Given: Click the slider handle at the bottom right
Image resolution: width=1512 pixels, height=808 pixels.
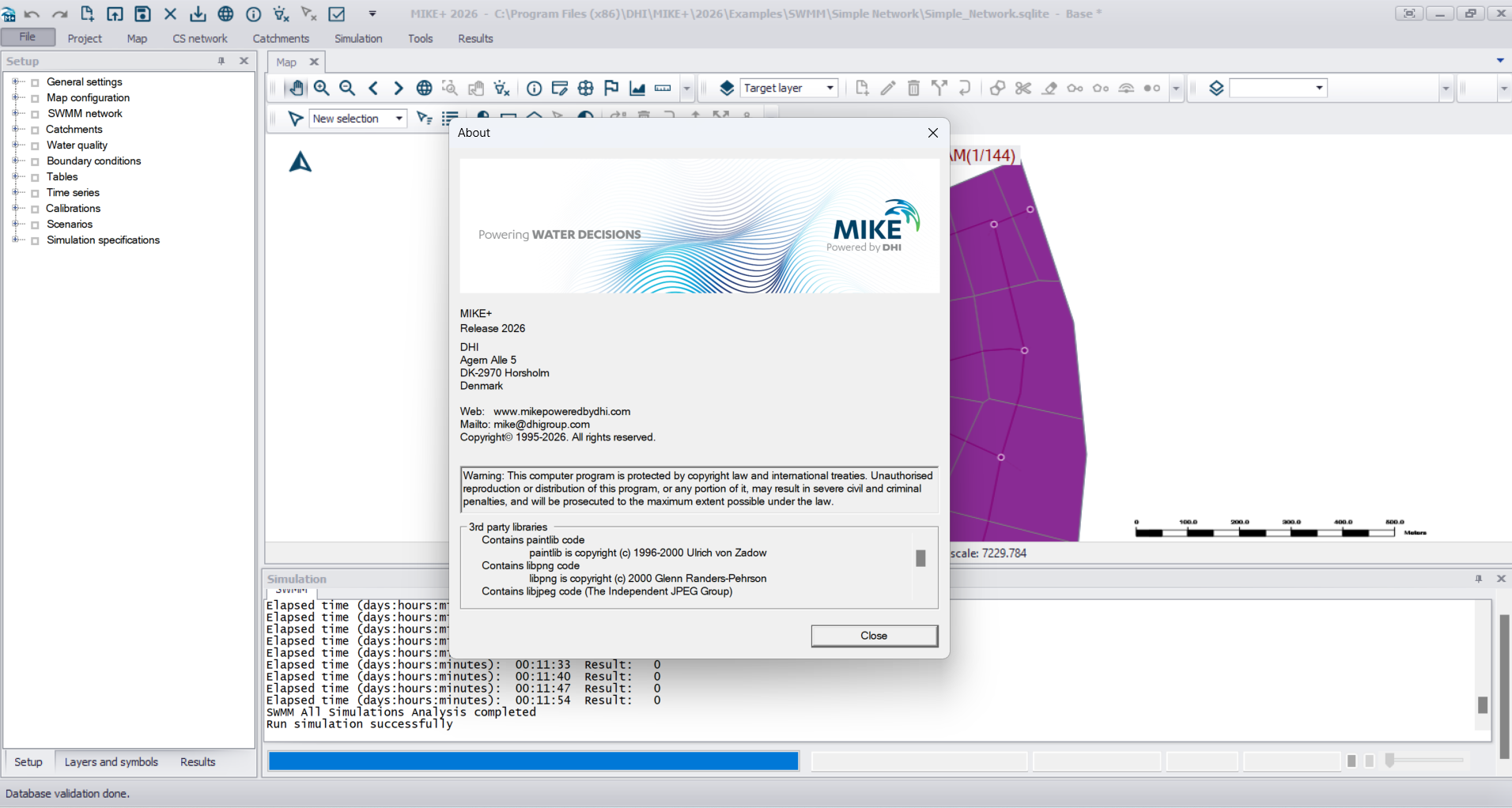Looking at the screenshot, I should [x=1389, y=761].
